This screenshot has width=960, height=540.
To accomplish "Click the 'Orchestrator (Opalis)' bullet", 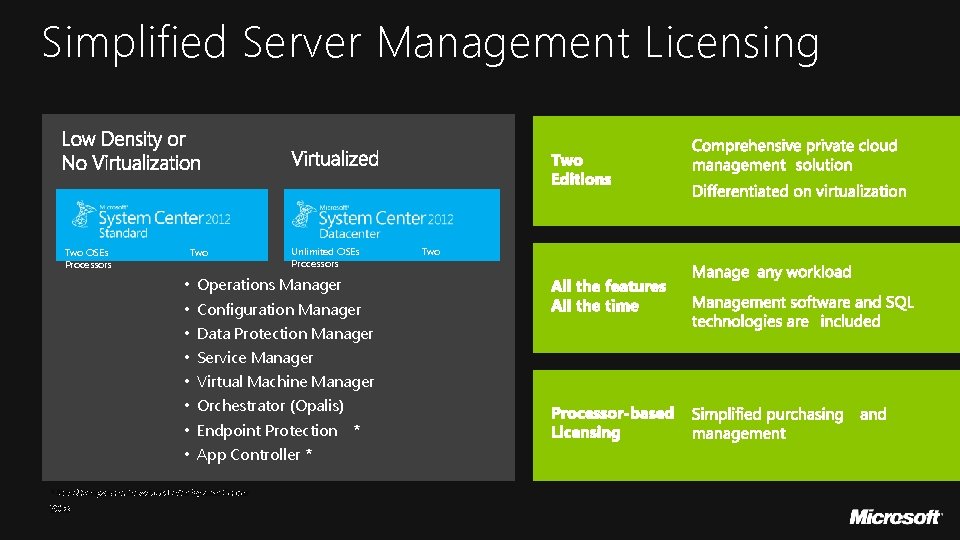I will pyautogui.click(x=270, y=406).
